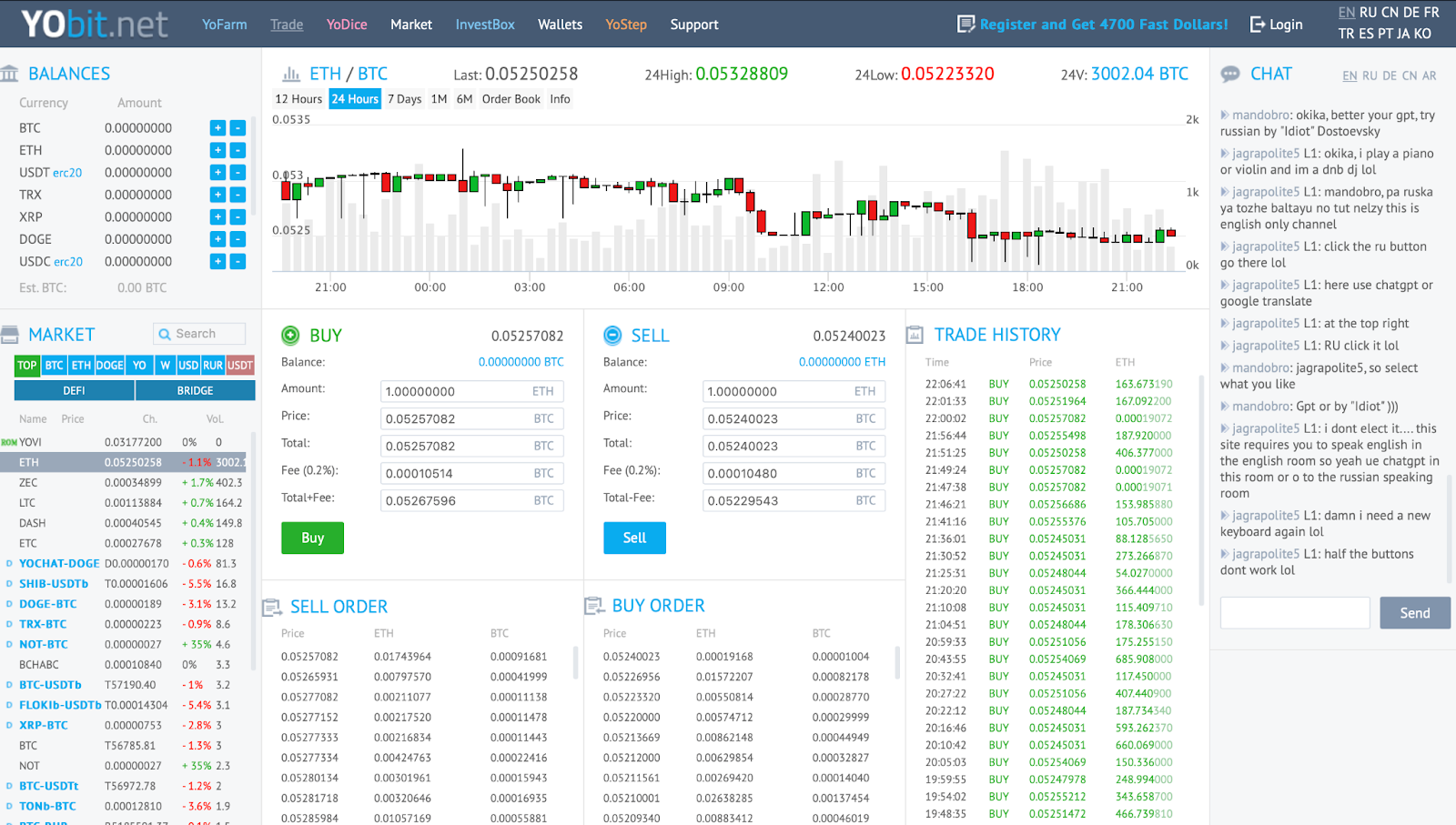Select the 1M chart range
Viewport: 1456px width, 825px height.
pyautogui.click(x=440, y=99)
